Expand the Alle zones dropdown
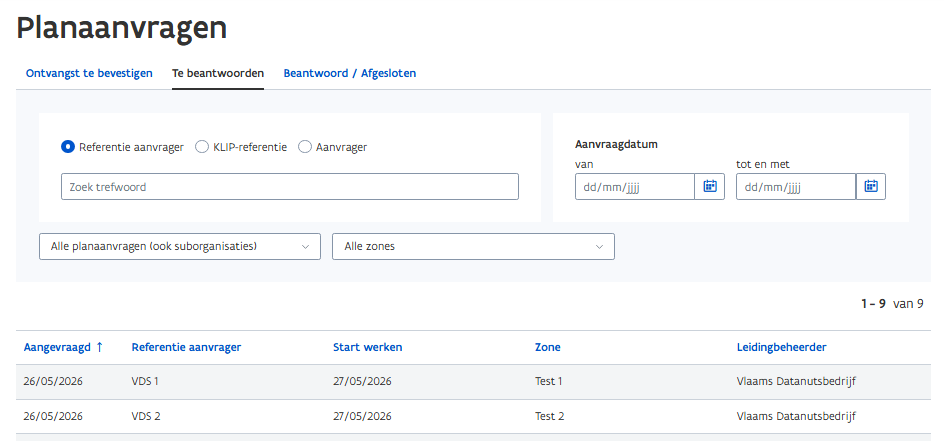This screenshot has width=944, height=441. [473, 247]
